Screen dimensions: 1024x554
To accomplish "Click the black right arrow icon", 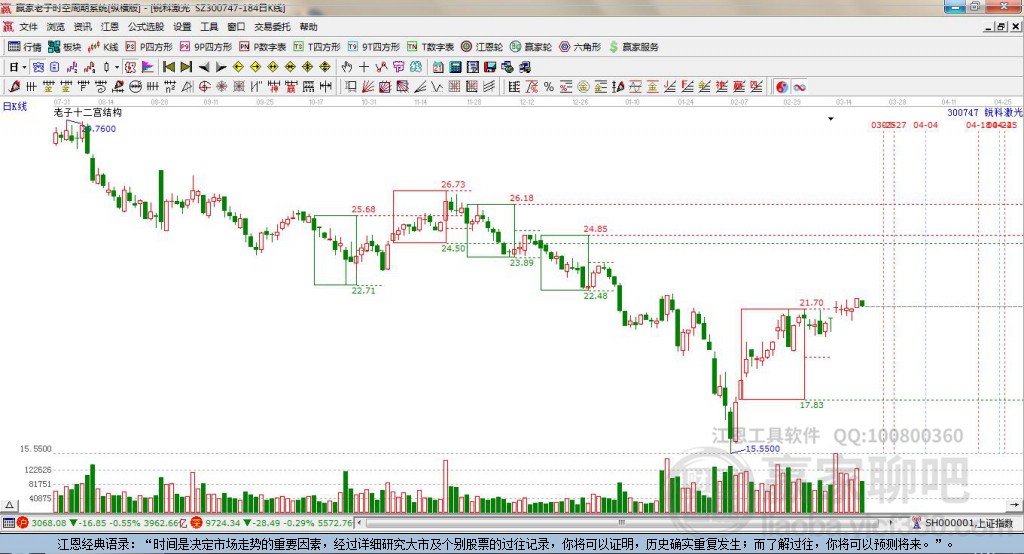I will tap(221, 67).
